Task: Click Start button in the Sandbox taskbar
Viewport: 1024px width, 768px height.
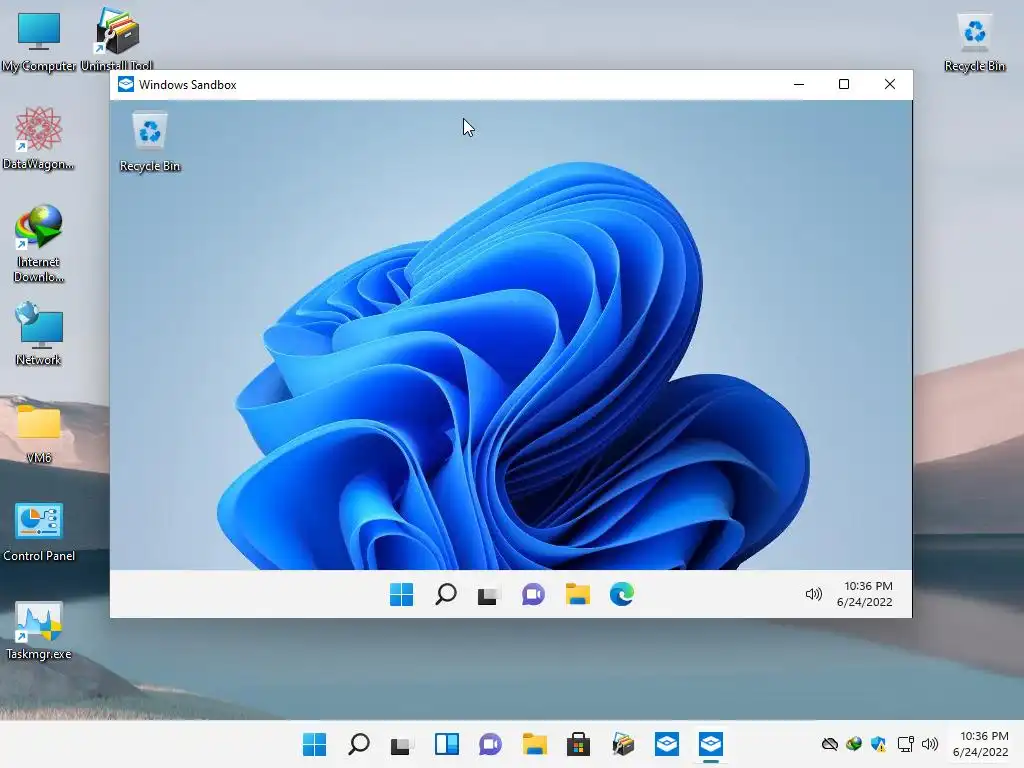Action: coord(401,594)
